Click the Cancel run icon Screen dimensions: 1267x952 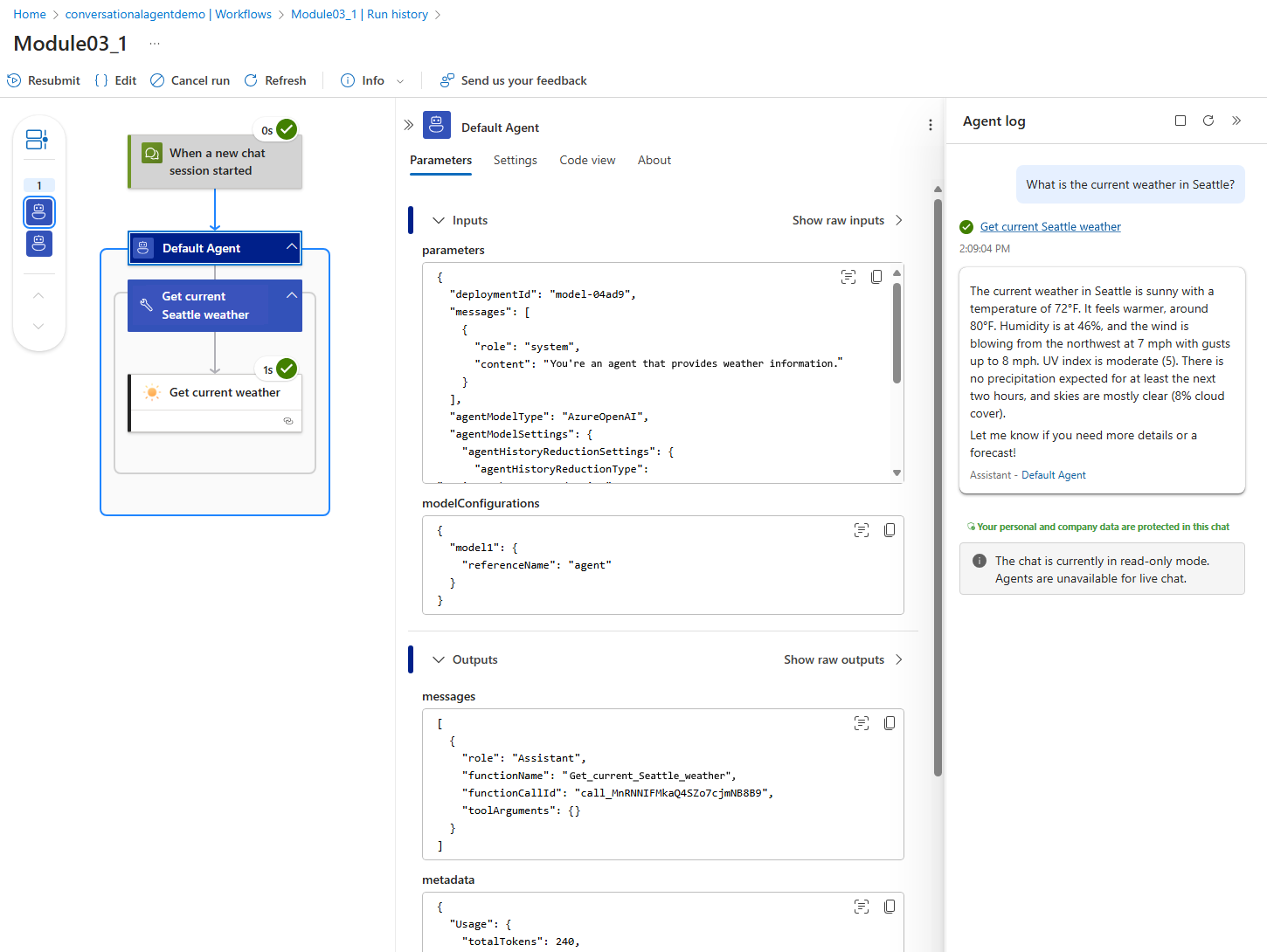click(x=157, y=80)
